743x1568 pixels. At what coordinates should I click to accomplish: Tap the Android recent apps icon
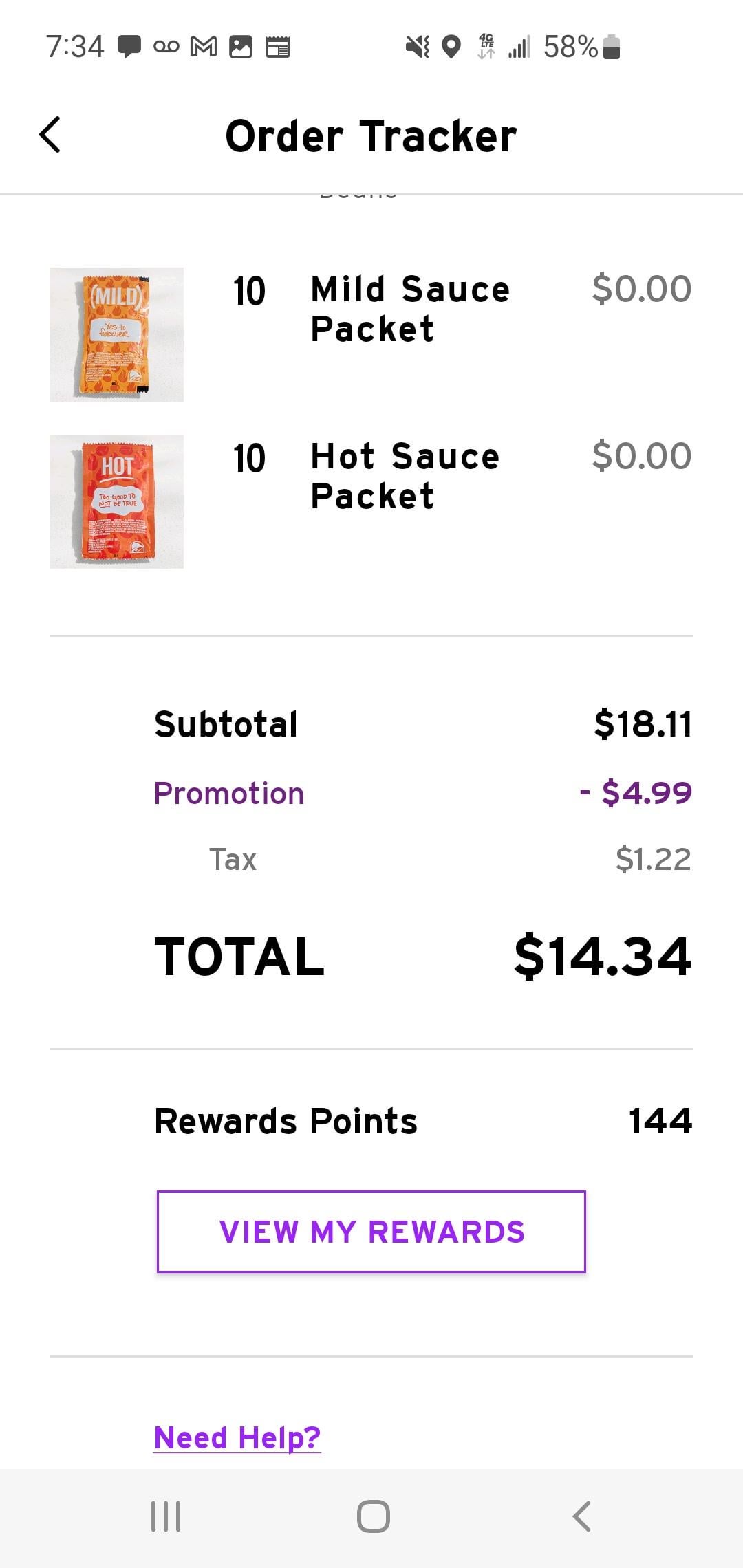(x=166, y=1516)
